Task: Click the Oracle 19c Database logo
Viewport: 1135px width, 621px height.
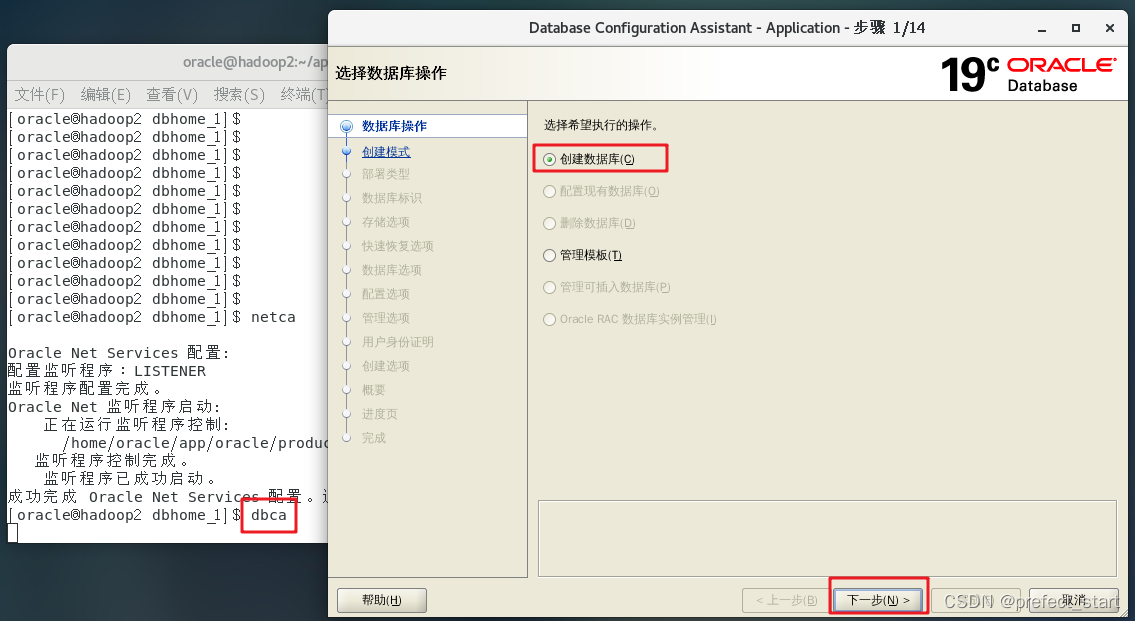Action: point(1029,75)
